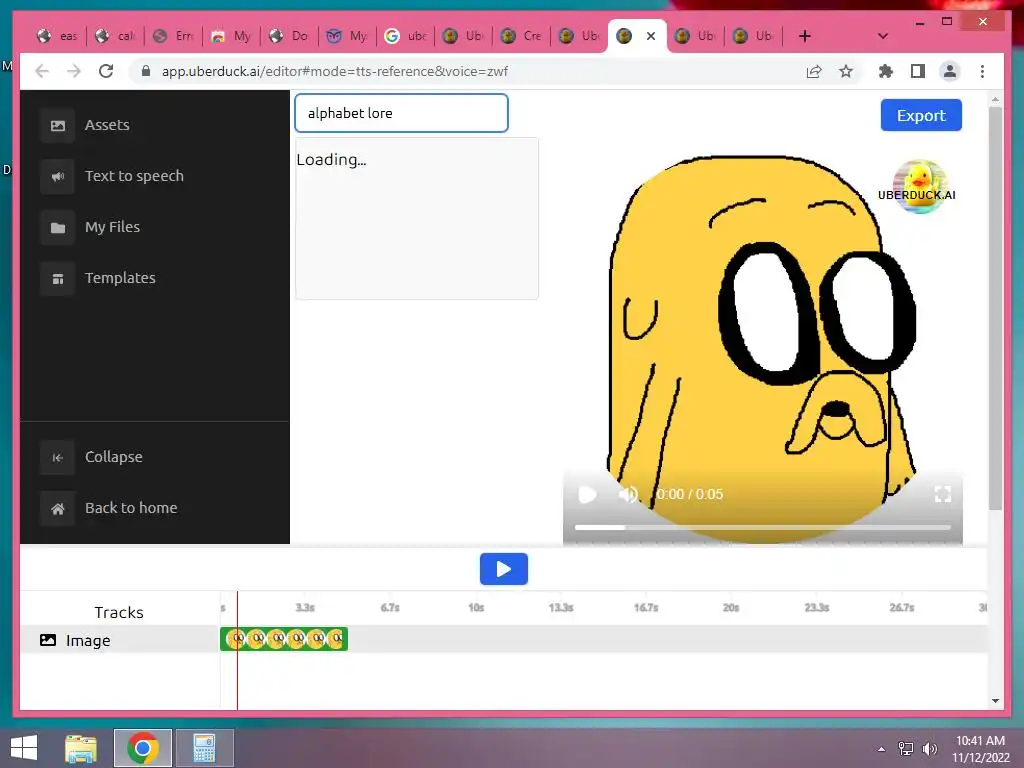Click the scroll down arrow of timeline
The image size is (1024, 768).
(995, 701)
